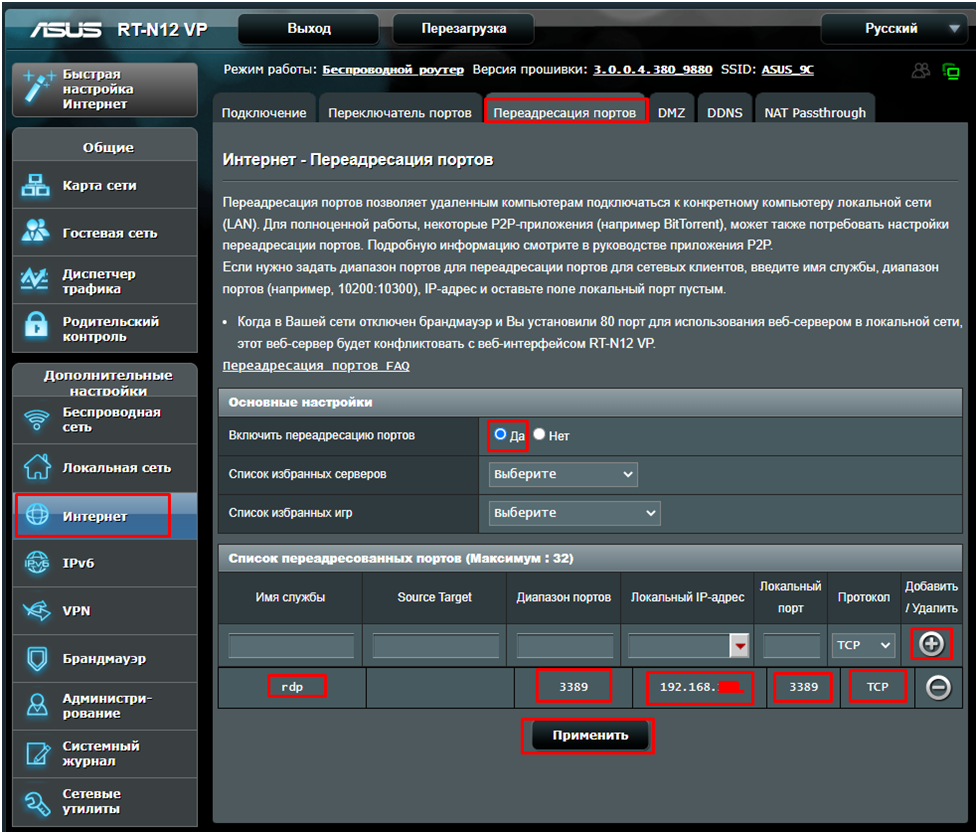
Task: Click the Гостевая сеть guest network icon
Action: [x=36, y=231]
